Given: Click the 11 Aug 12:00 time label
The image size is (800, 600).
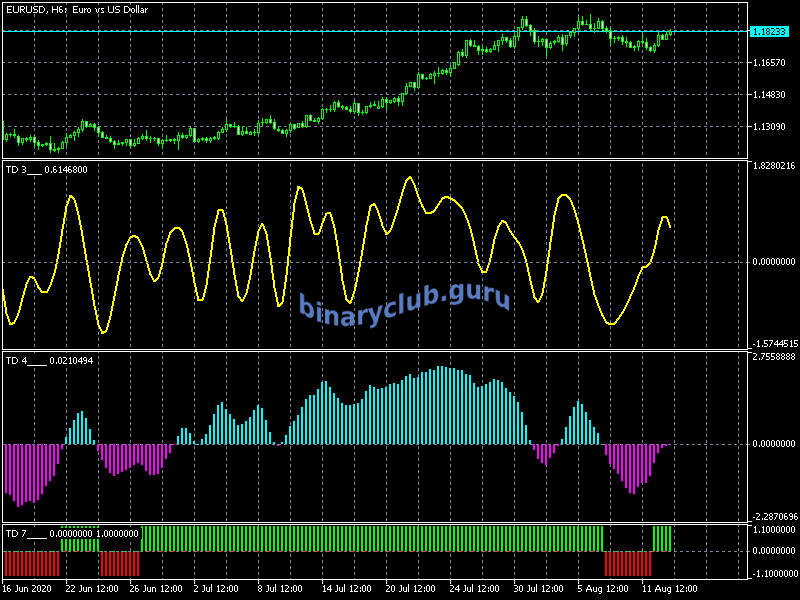Looking at the screenshot, I should pos(671,587).
